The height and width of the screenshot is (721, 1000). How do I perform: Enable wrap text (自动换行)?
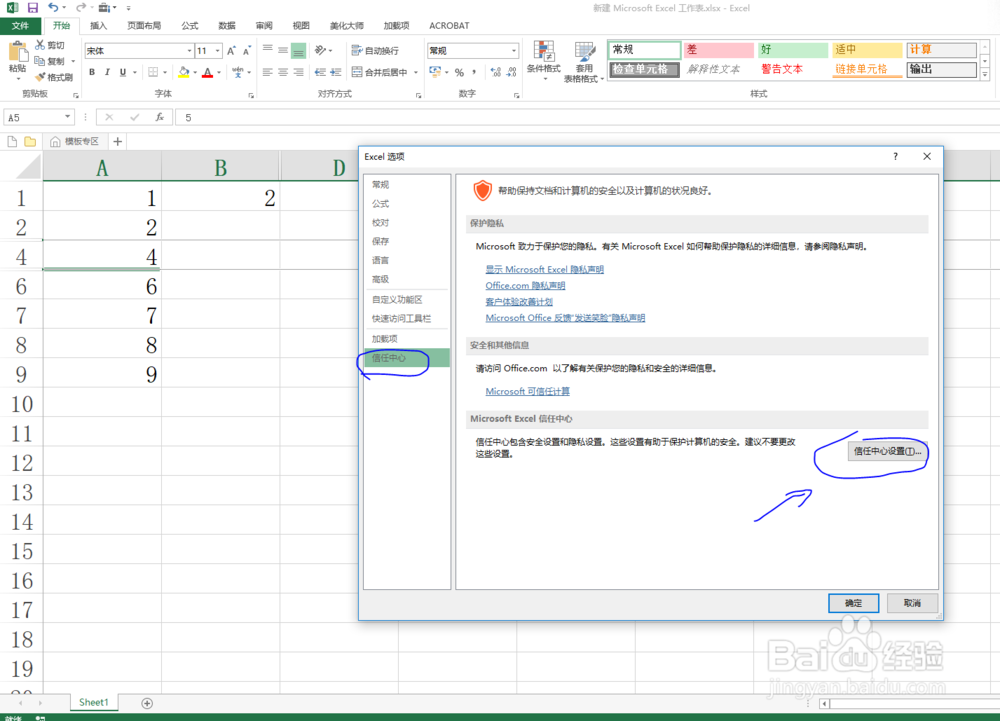pyautogui.click(x=376, y=50)
